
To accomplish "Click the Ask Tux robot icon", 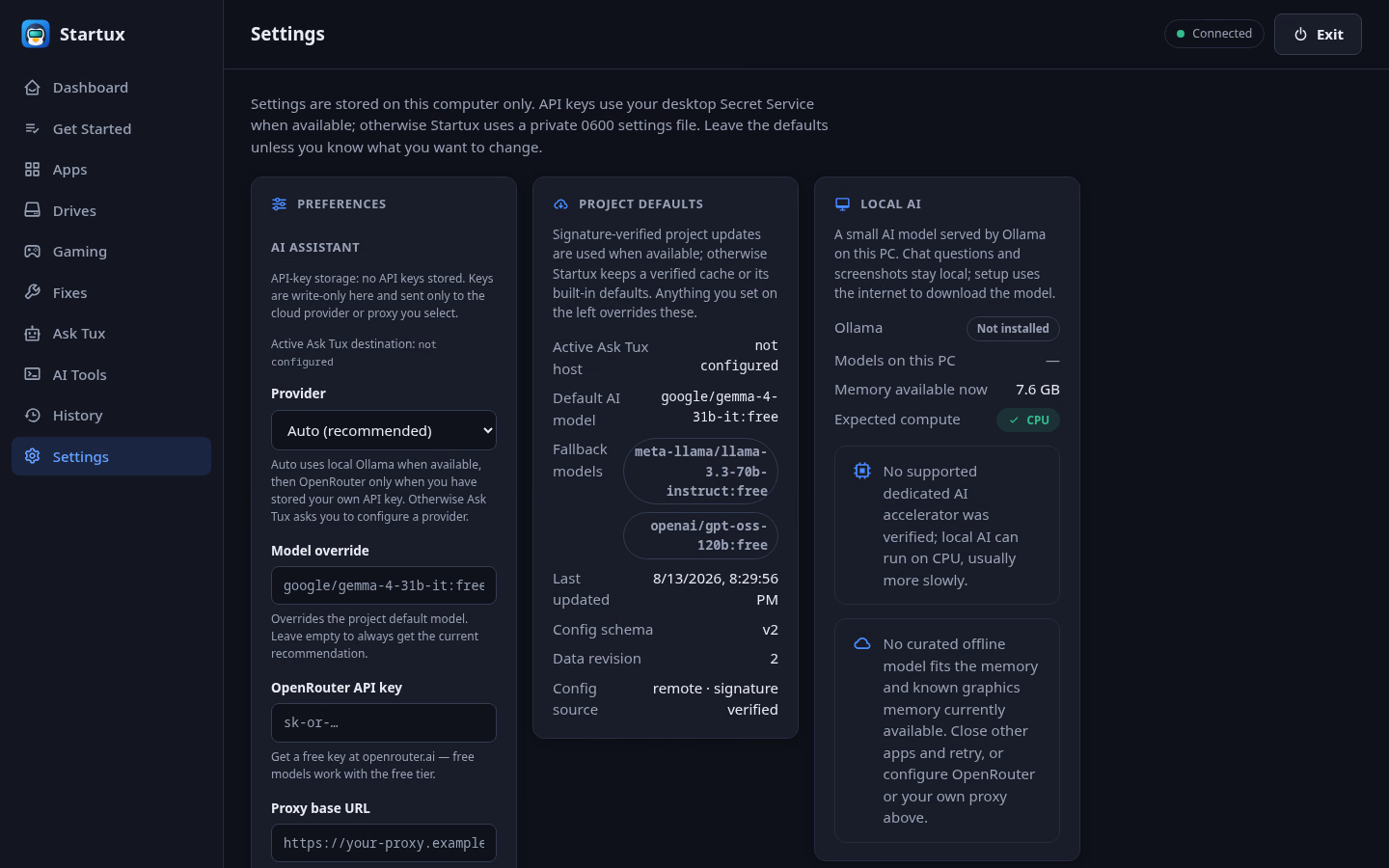I will tap(33, 334).
